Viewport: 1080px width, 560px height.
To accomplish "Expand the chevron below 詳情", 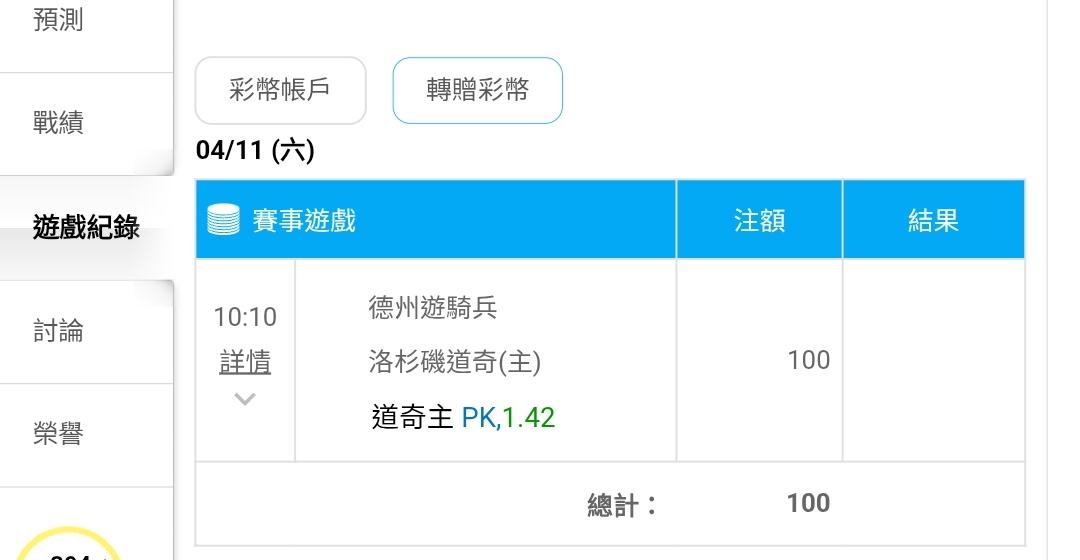I will (x=245, y=400).
